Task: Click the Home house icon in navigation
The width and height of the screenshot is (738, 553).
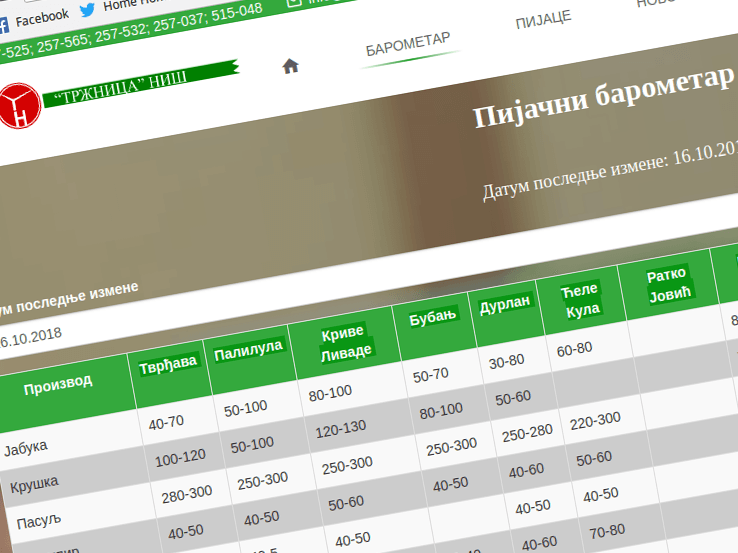Action: point(290,66)
